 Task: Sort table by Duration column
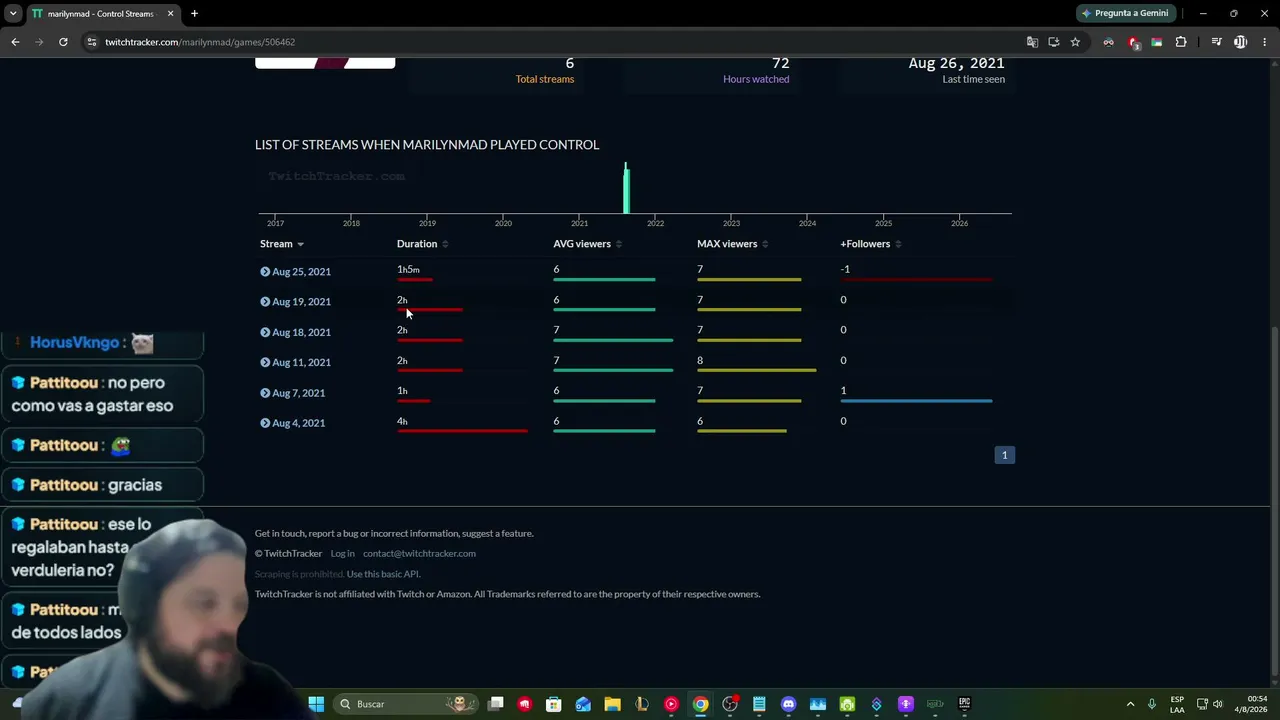click(422, 244)
